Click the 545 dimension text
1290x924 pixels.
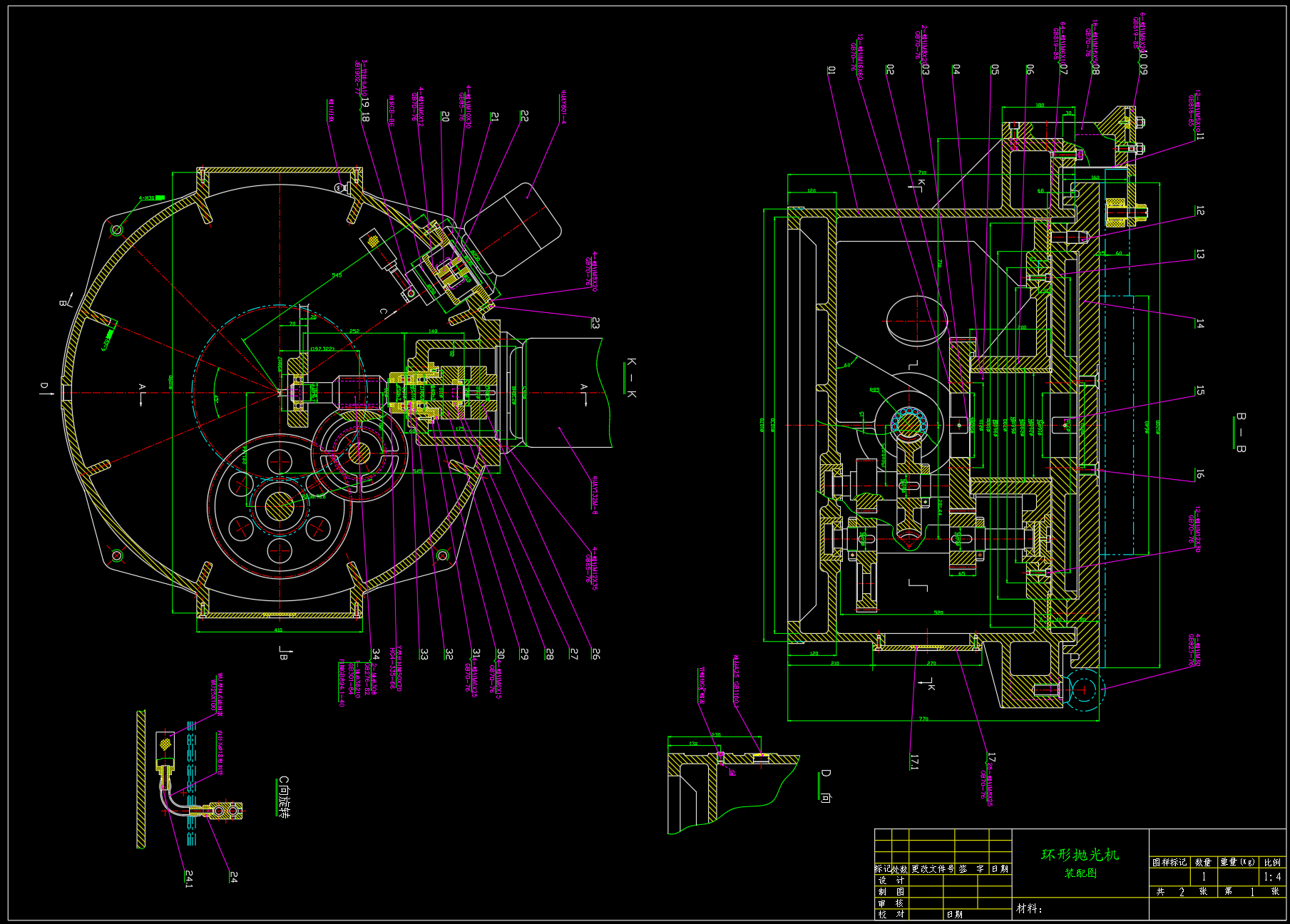point(337,275)
